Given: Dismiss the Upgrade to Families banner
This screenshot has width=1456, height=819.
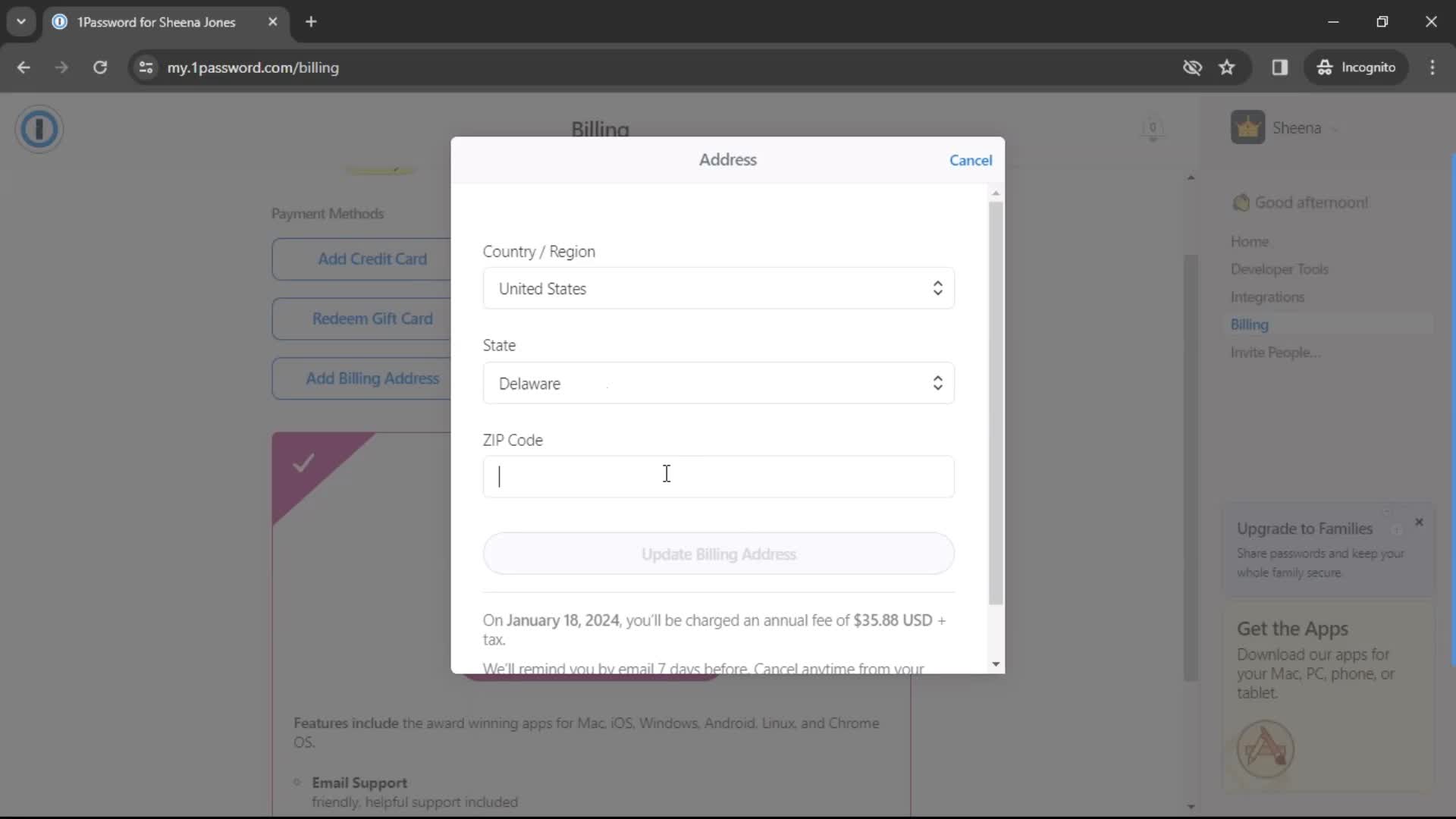Looking at the screenshot, I should tap(1419, 522).
